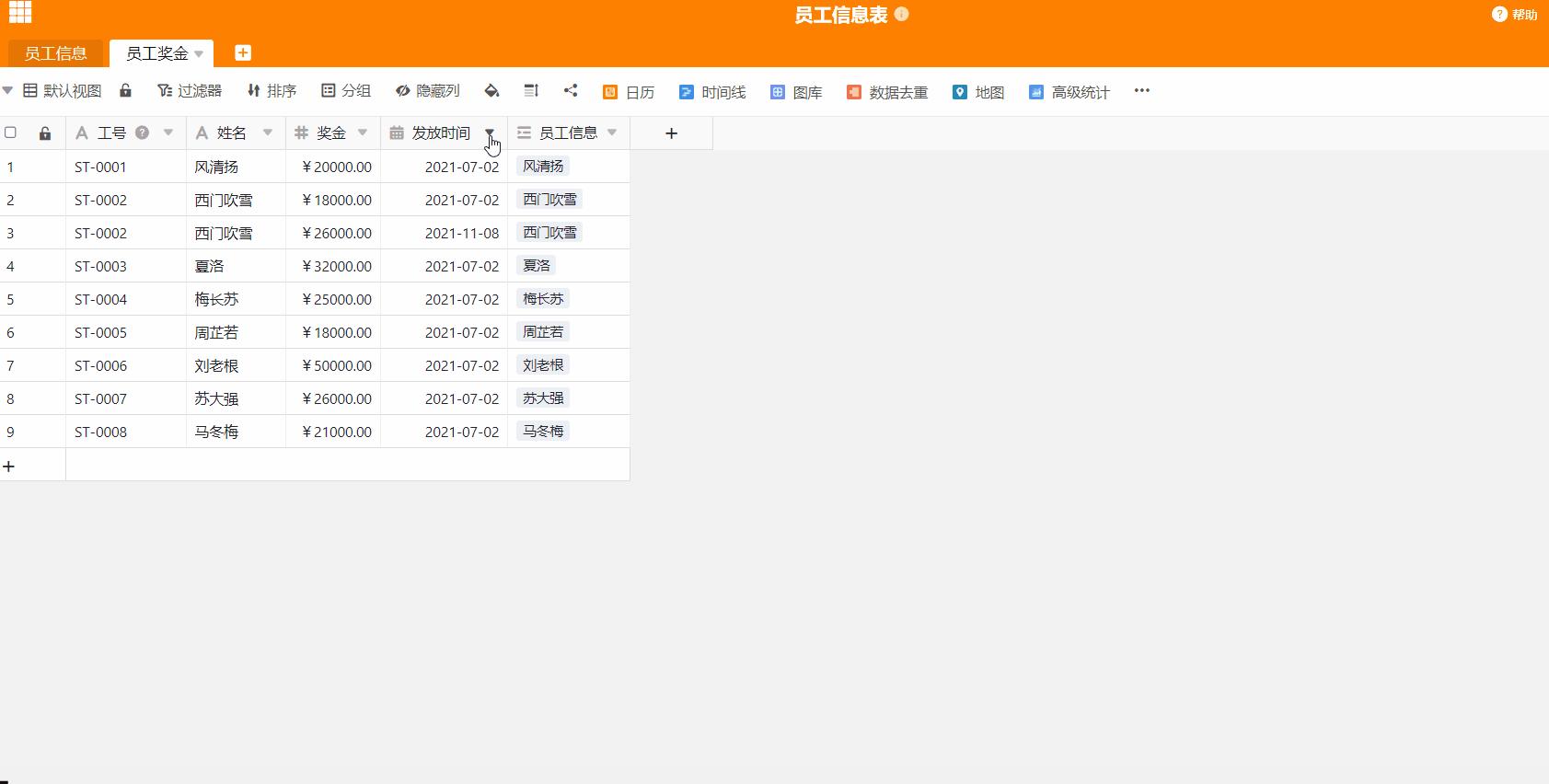Add a new column with plus

(671, 133)
